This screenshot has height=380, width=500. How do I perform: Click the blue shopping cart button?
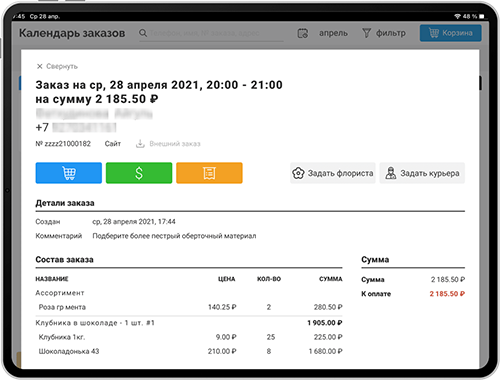[69, 173]
